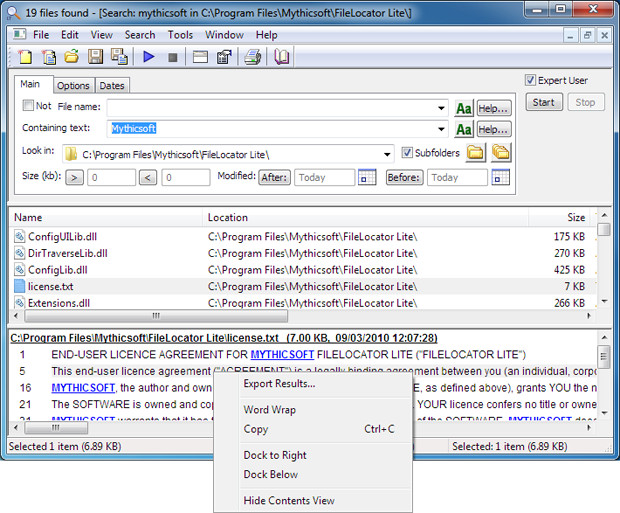Open the Help menu
Image resolution: width=620 pixels, height=513 pixels.
pyautogui.click(x=267, y=35)
